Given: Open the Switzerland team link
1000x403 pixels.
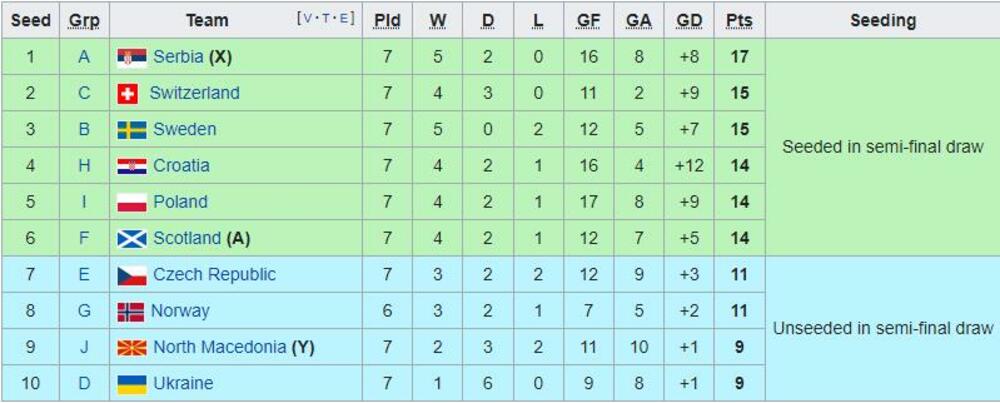Looking at the screenshot, I should click(194, 93).
